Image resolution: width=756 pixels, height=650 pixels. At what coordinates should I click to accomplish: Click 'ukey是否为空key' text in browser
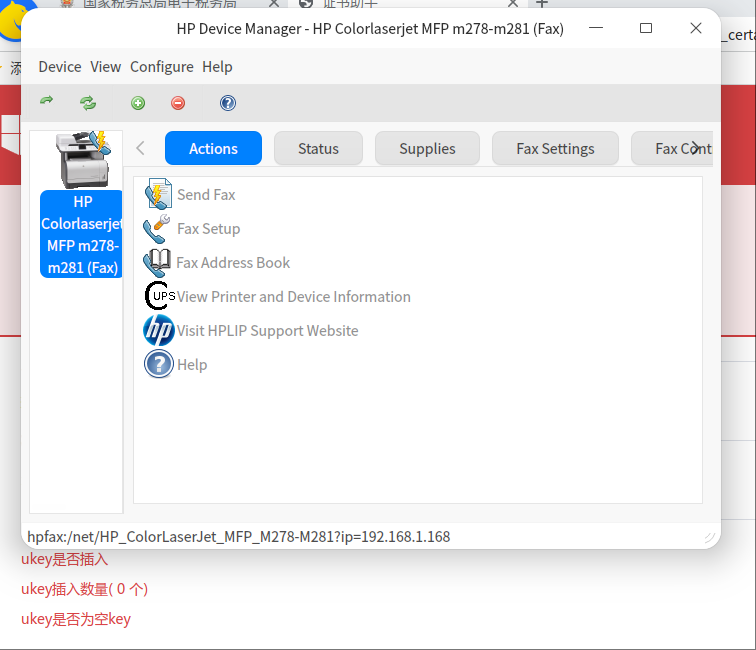[x=76, y=619]
